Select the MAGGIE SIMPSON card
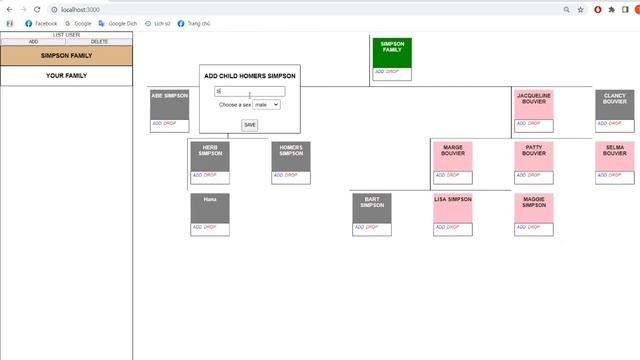The image size is (640, 360). pos(534,208)
